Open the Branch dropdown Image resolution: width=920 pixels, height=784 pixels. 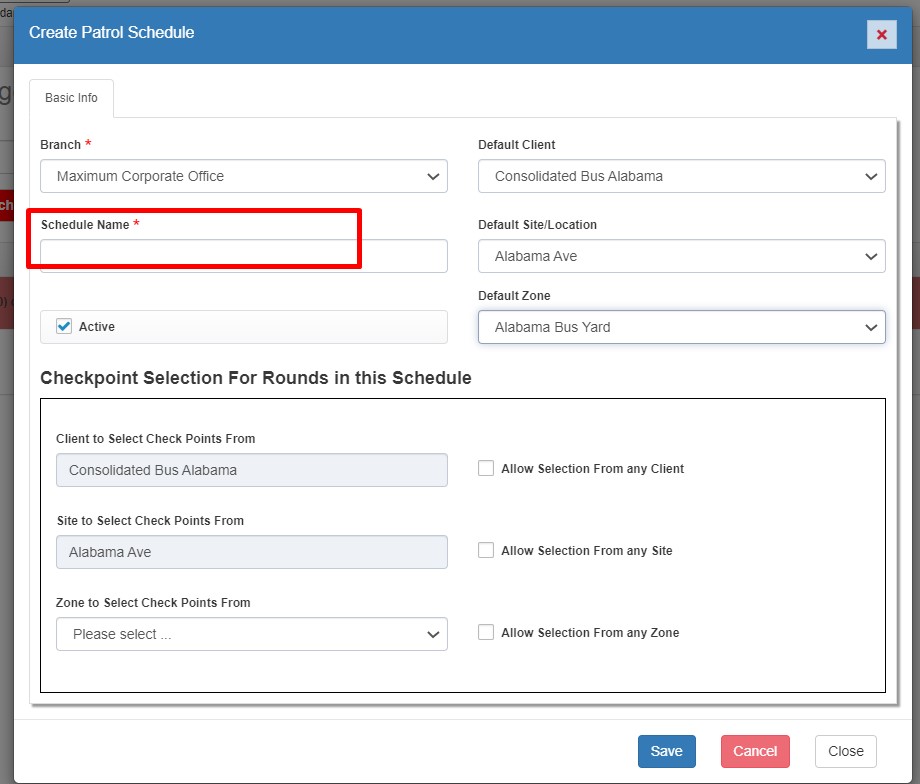(x=243, y=176)
